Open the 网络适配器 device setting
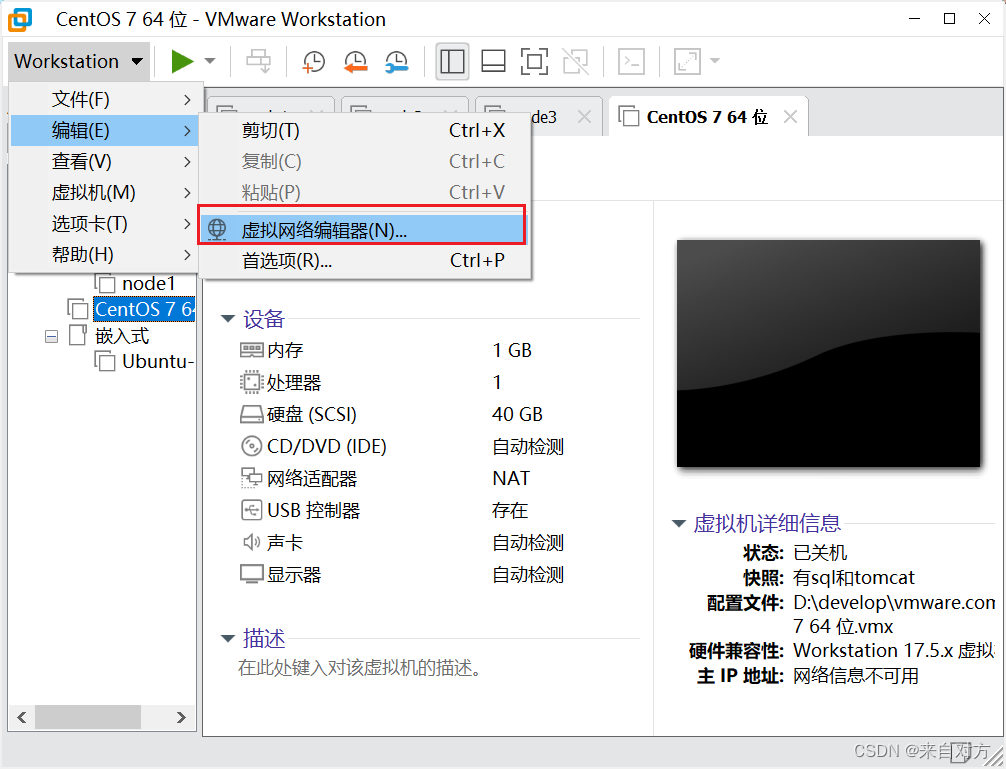 pyautogui.click(x=312, y=478)
